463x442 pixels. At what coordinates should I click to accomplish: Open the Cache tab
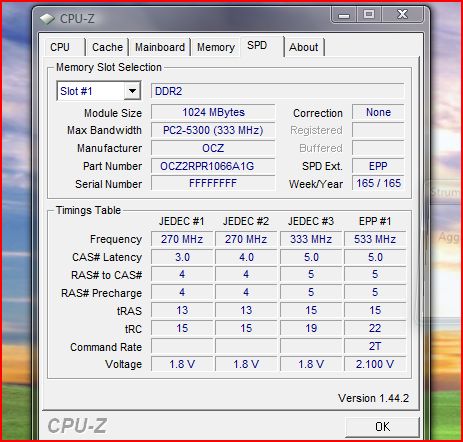(107, 47)
